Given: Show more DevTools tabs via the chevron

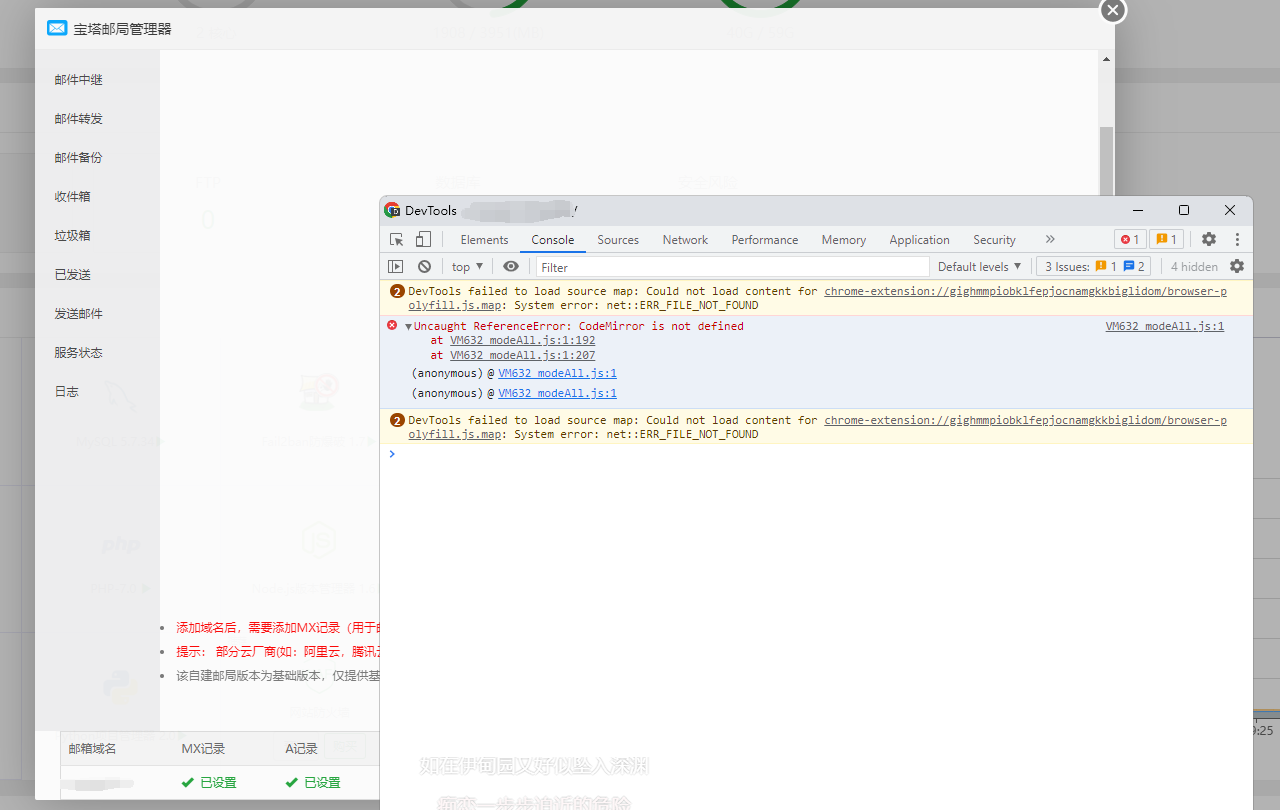Looking at the screenshot, I should coord(1050,240).
